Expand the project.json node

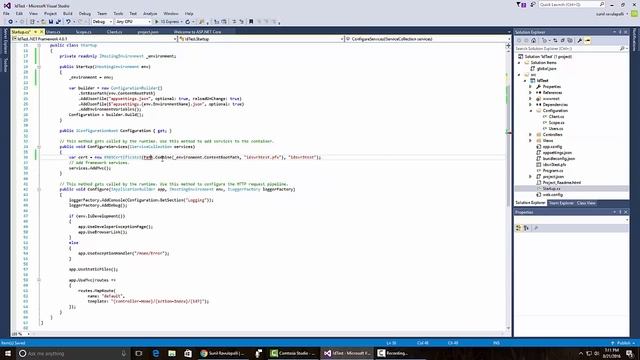531,176
